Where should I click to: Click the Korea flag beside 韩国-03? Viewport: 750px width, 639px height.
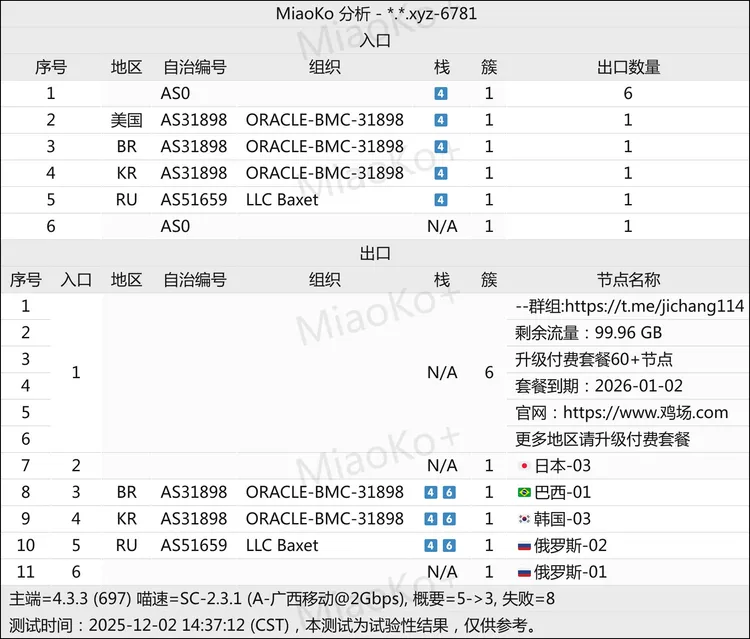point(523,519)
